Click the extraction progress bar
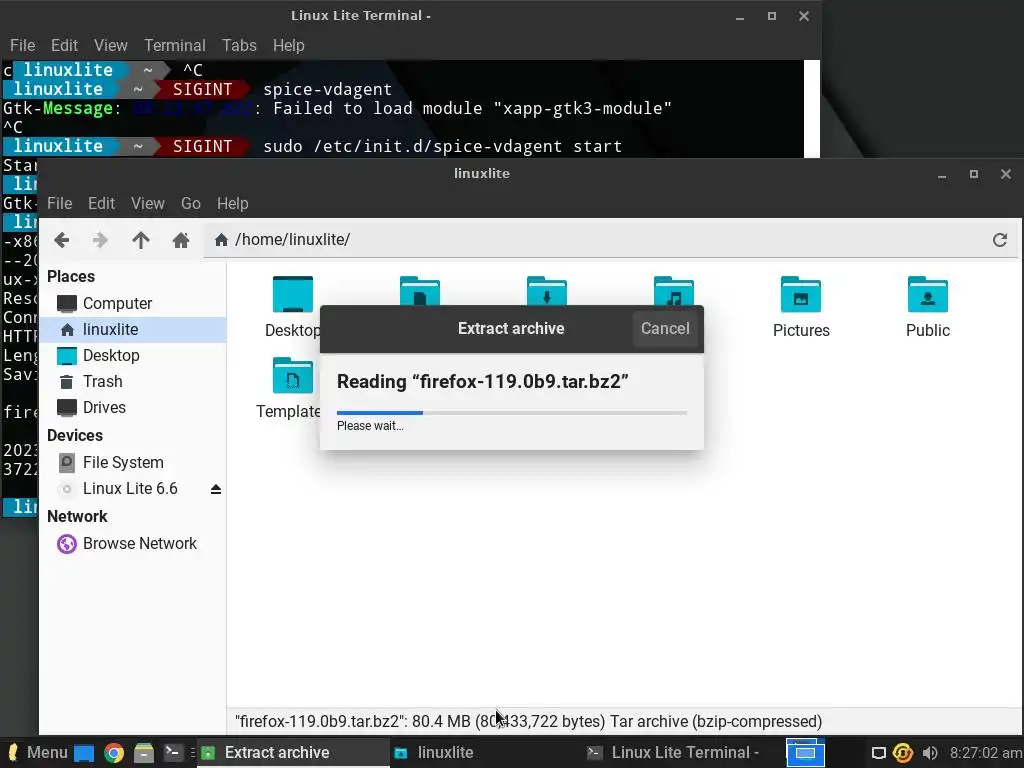This screenshot has width=1024, height=768. 512,413
